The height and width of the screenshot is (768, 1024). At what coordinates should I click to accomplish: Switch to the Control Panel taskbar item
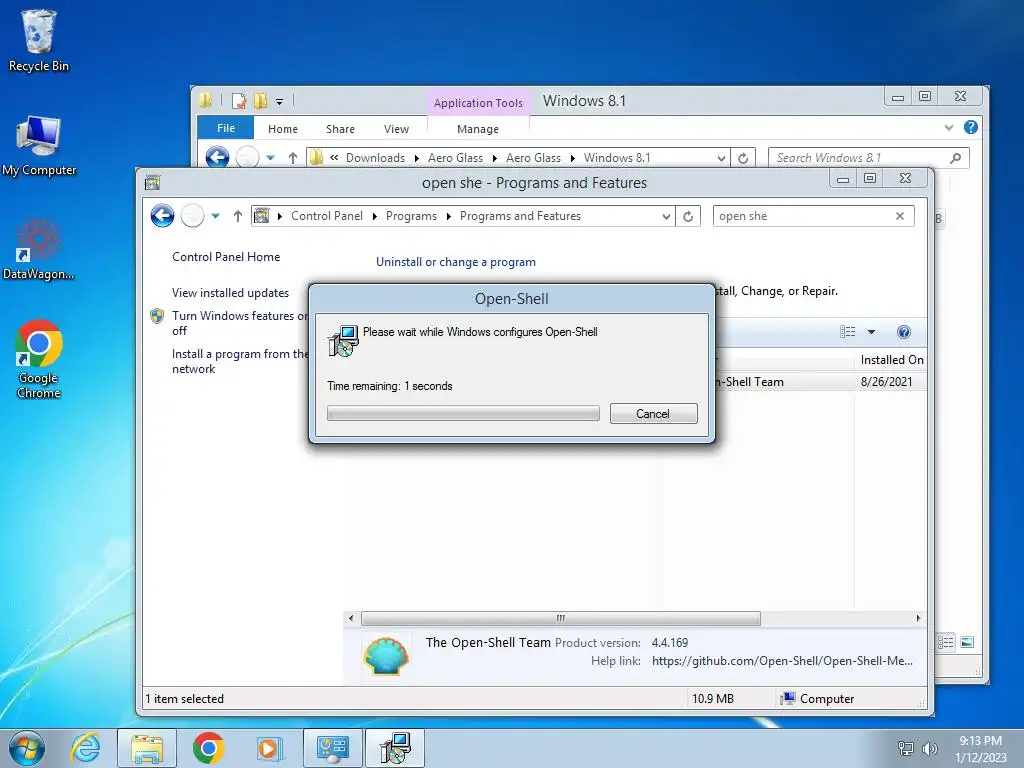tap(332, 748)
